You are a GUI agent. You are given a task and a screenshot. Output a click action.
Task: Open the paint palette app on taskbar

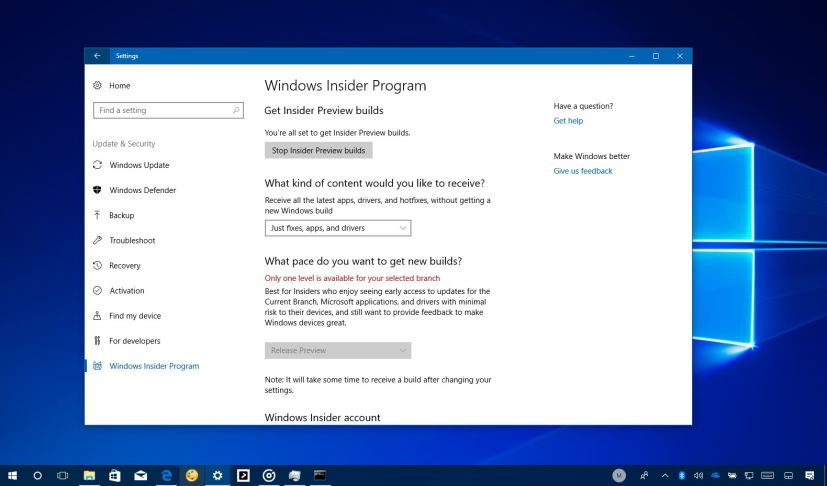[x=192, y=475]
